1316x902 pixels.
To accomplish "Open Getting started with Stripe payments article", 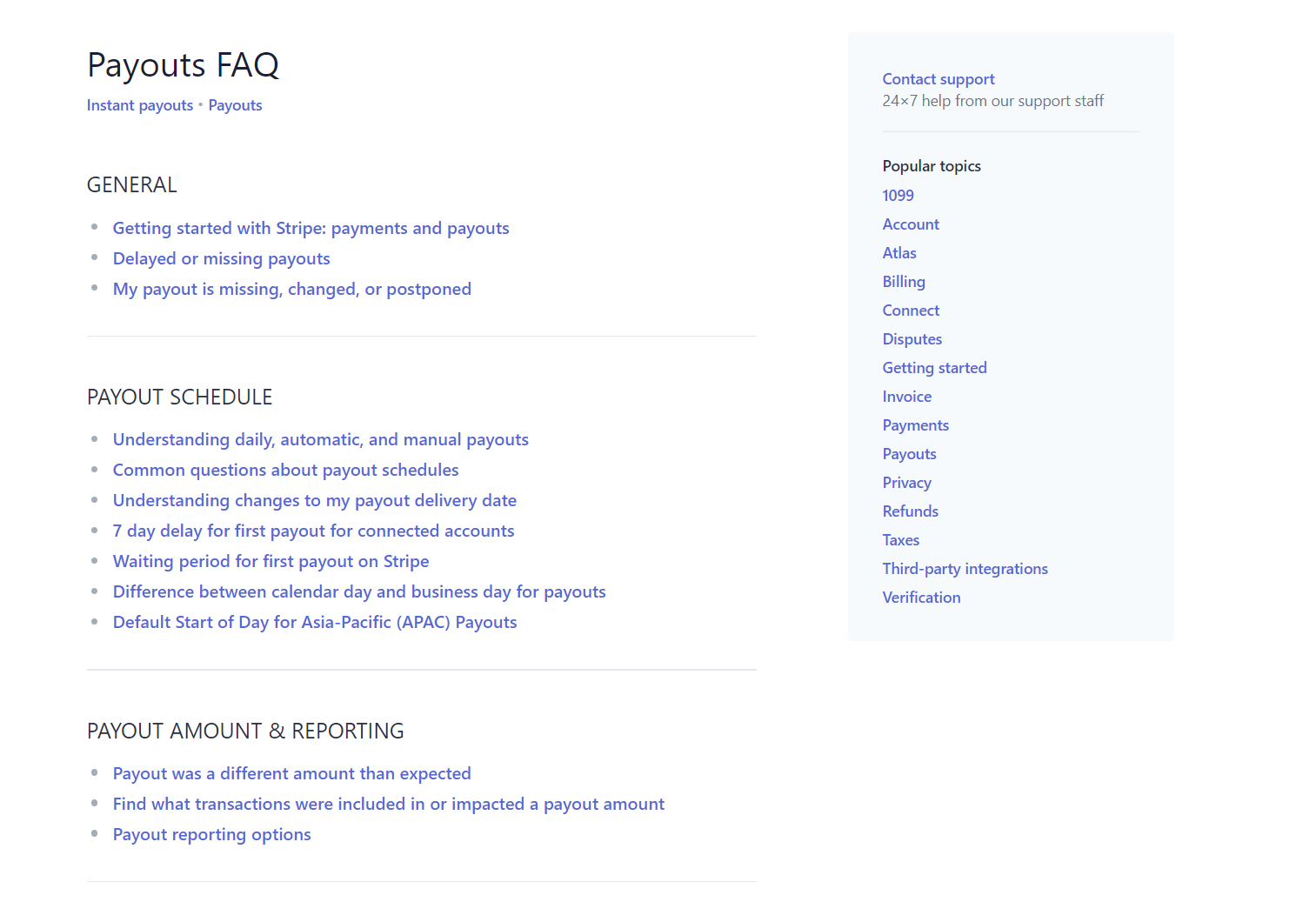I will [x=311, y=228].
